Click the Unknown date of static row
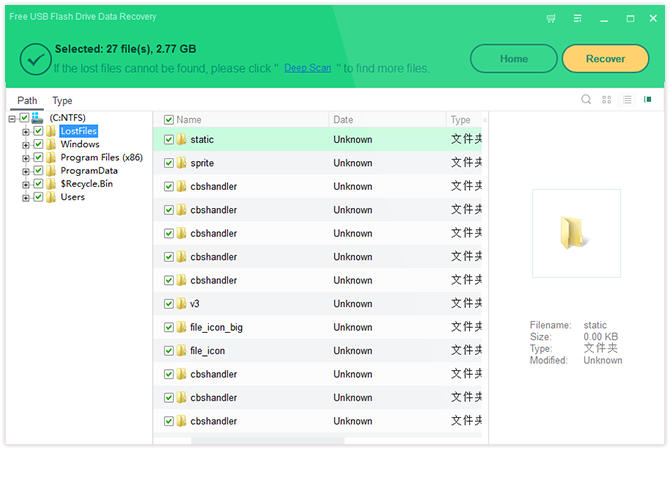 point(353,139)
